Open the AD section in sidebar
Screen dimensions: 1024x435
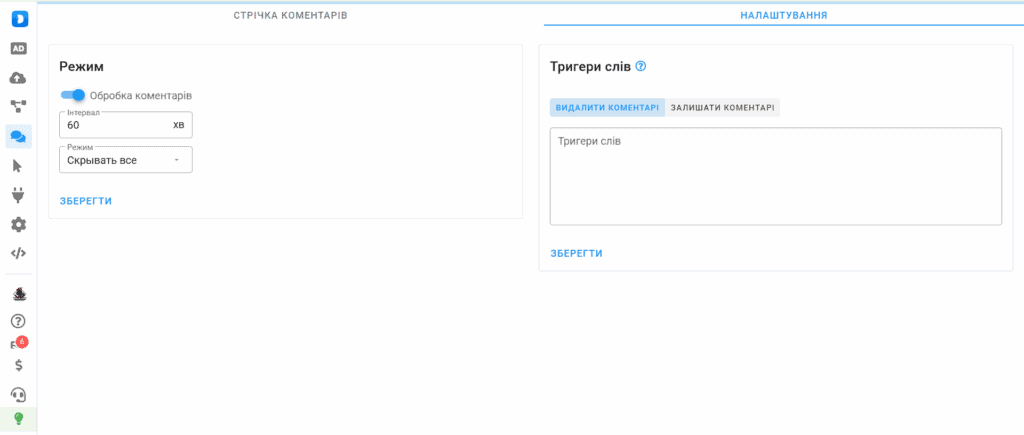click(x=19, y=48)
